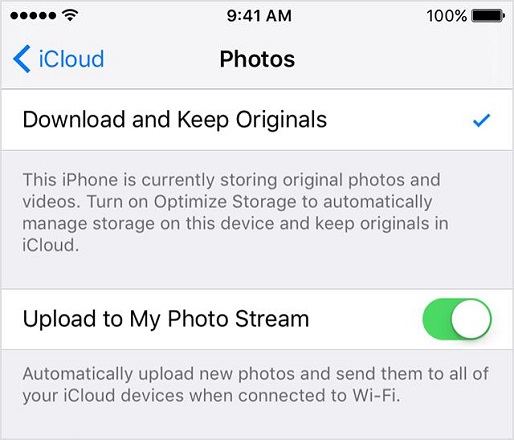Go back to the iCloud settings
Viewport: 514px width, 440px height.
pyautogui.click(x=59, y=59)
